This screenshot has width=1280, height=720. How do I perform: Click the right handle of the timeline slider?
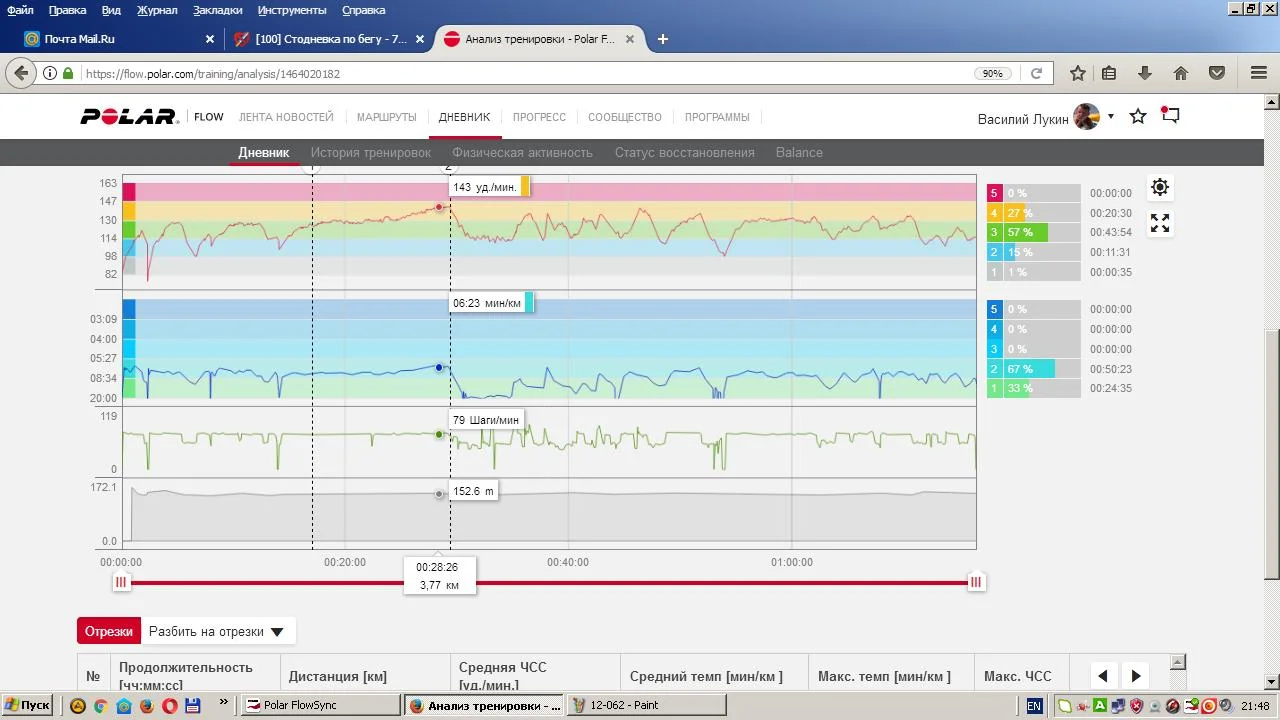click(976, 582)
